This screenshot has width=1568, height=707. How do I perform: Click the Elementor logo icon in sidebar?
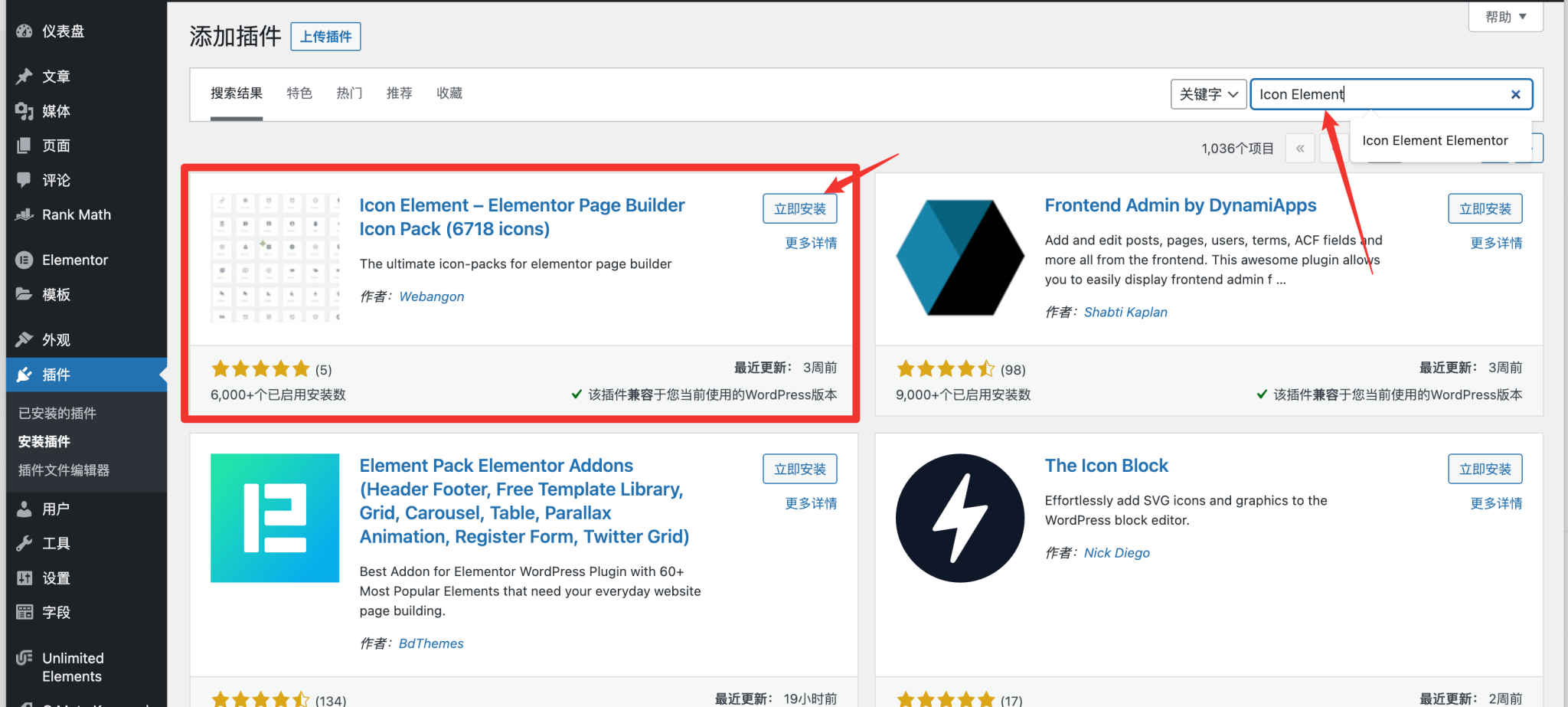tap(24, 260)
